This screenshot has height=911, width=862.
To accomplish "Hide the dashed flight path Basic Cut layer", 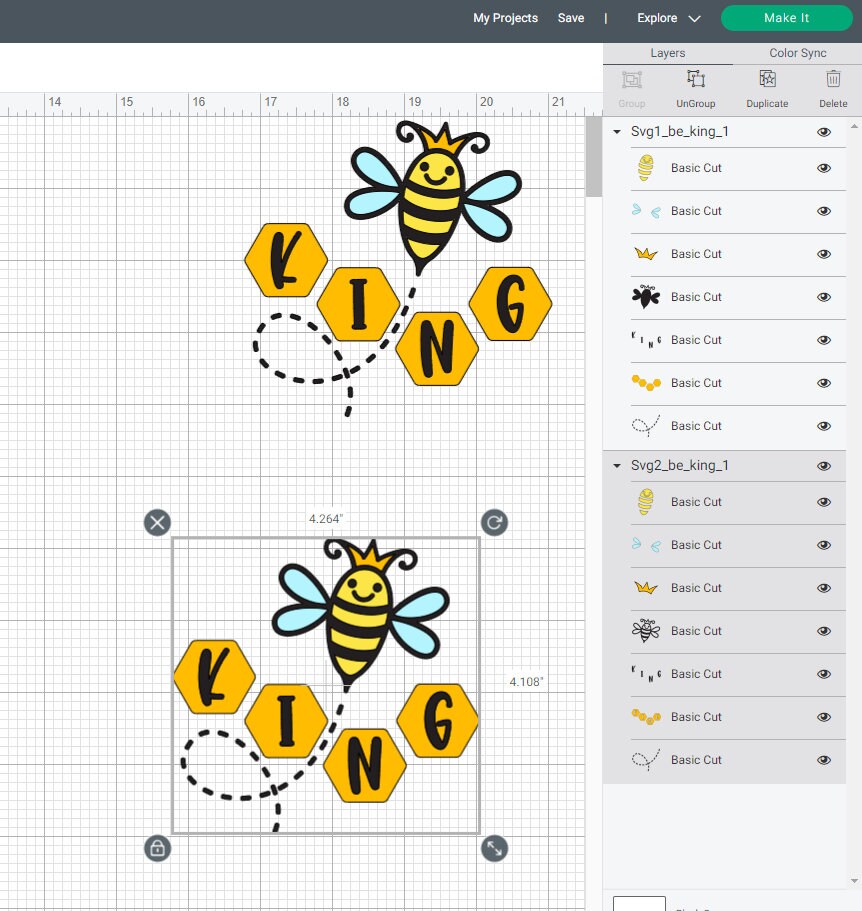I will point(824,426).
